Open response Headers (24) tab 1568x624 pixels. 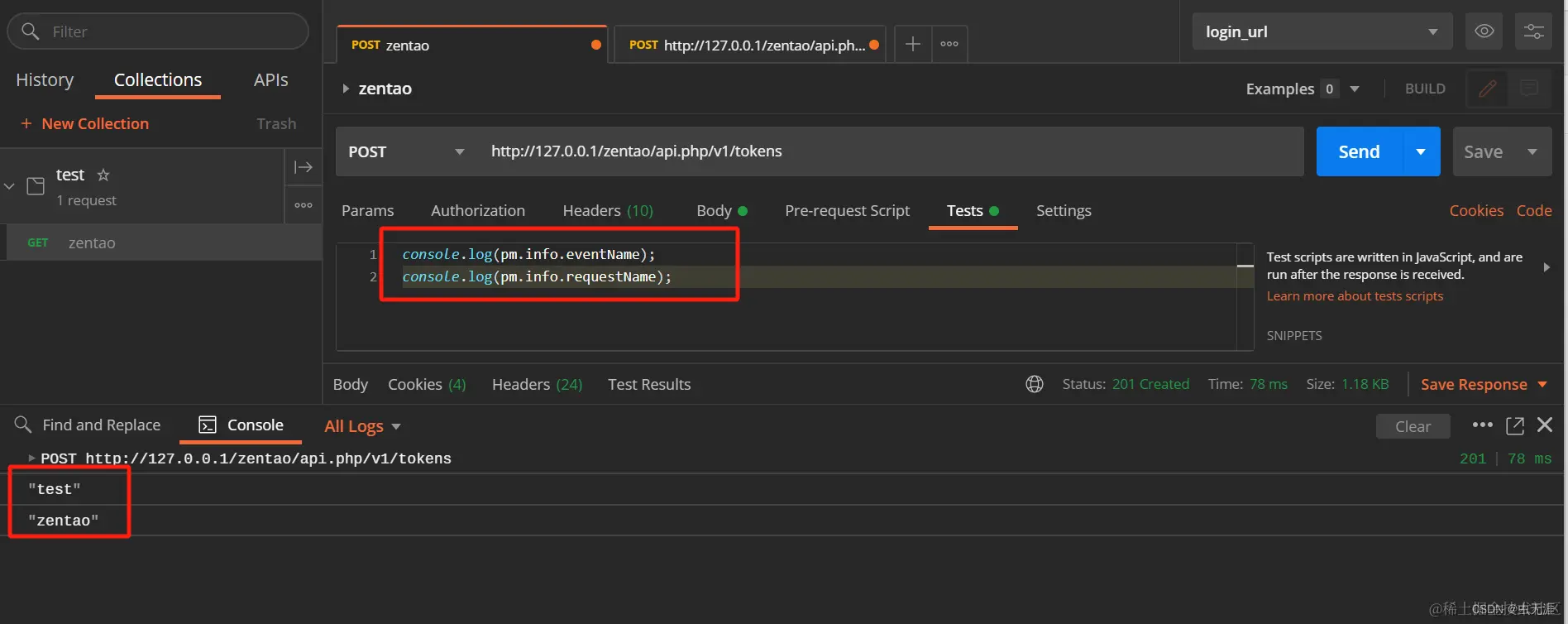(537, 384)
